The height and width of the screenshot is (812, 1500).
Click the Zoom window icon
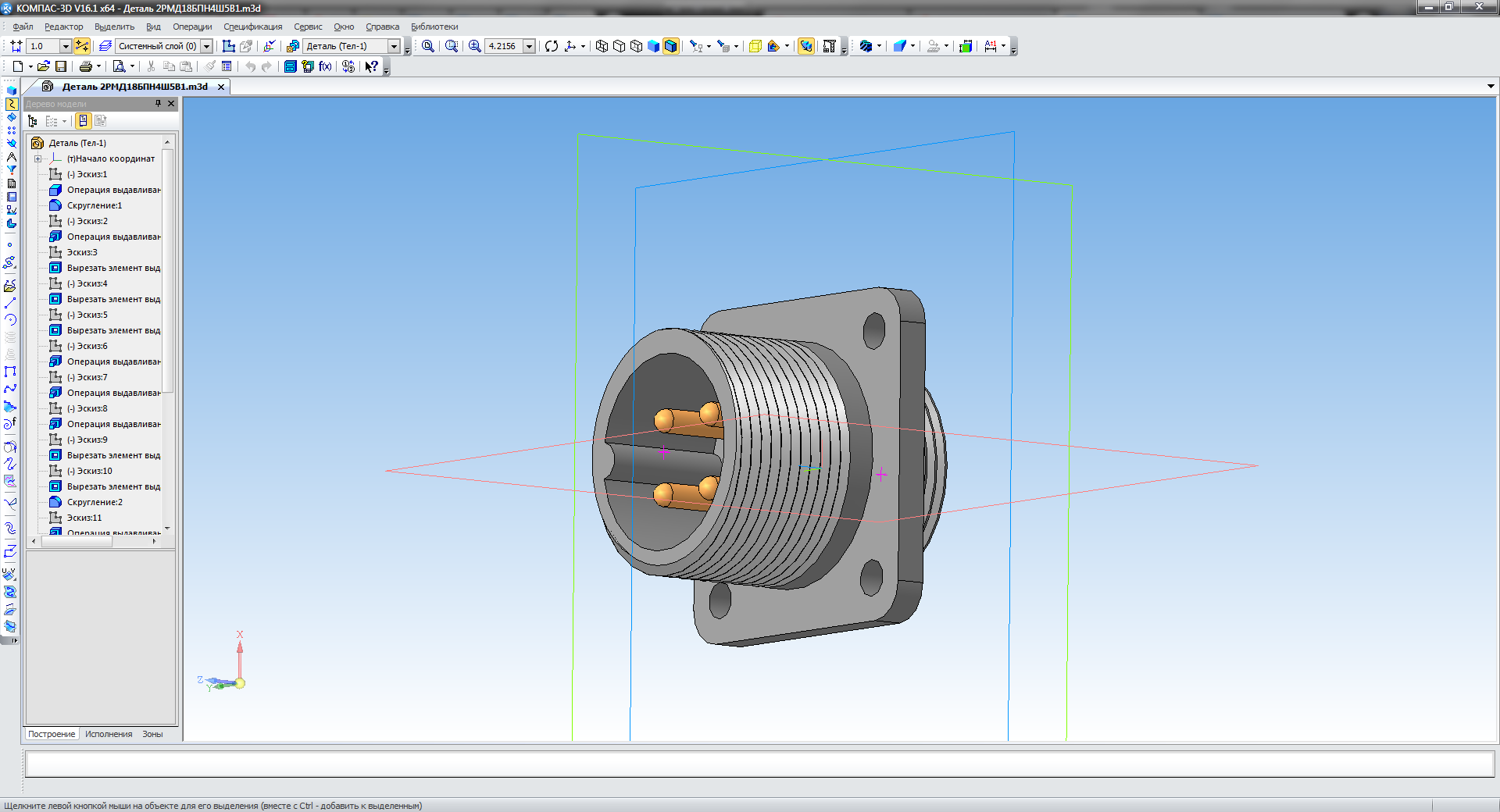pyautogui.click(x=452, y=46)
